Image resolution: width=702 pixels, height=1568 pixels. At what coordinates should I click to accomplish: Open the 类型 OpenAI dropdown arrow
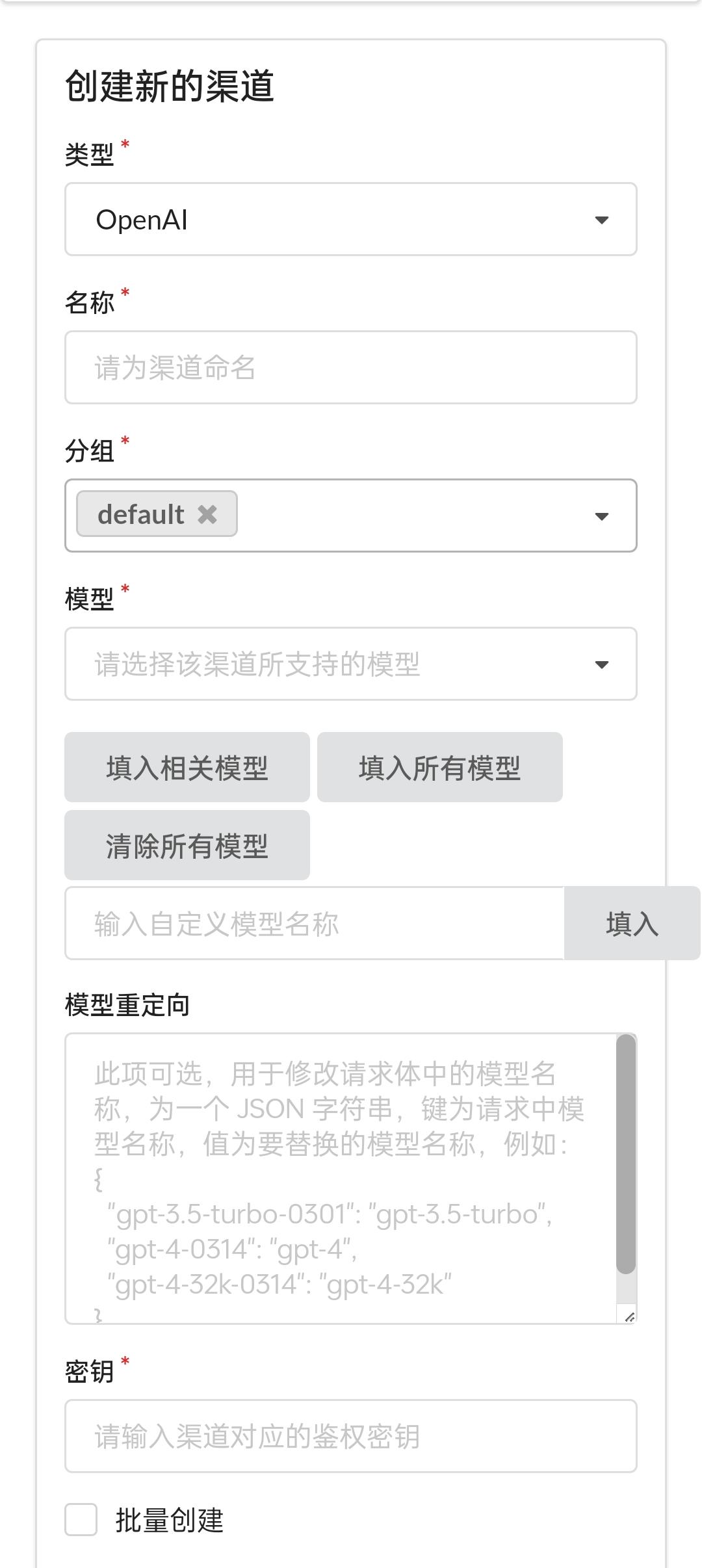[x=602, y=220]
